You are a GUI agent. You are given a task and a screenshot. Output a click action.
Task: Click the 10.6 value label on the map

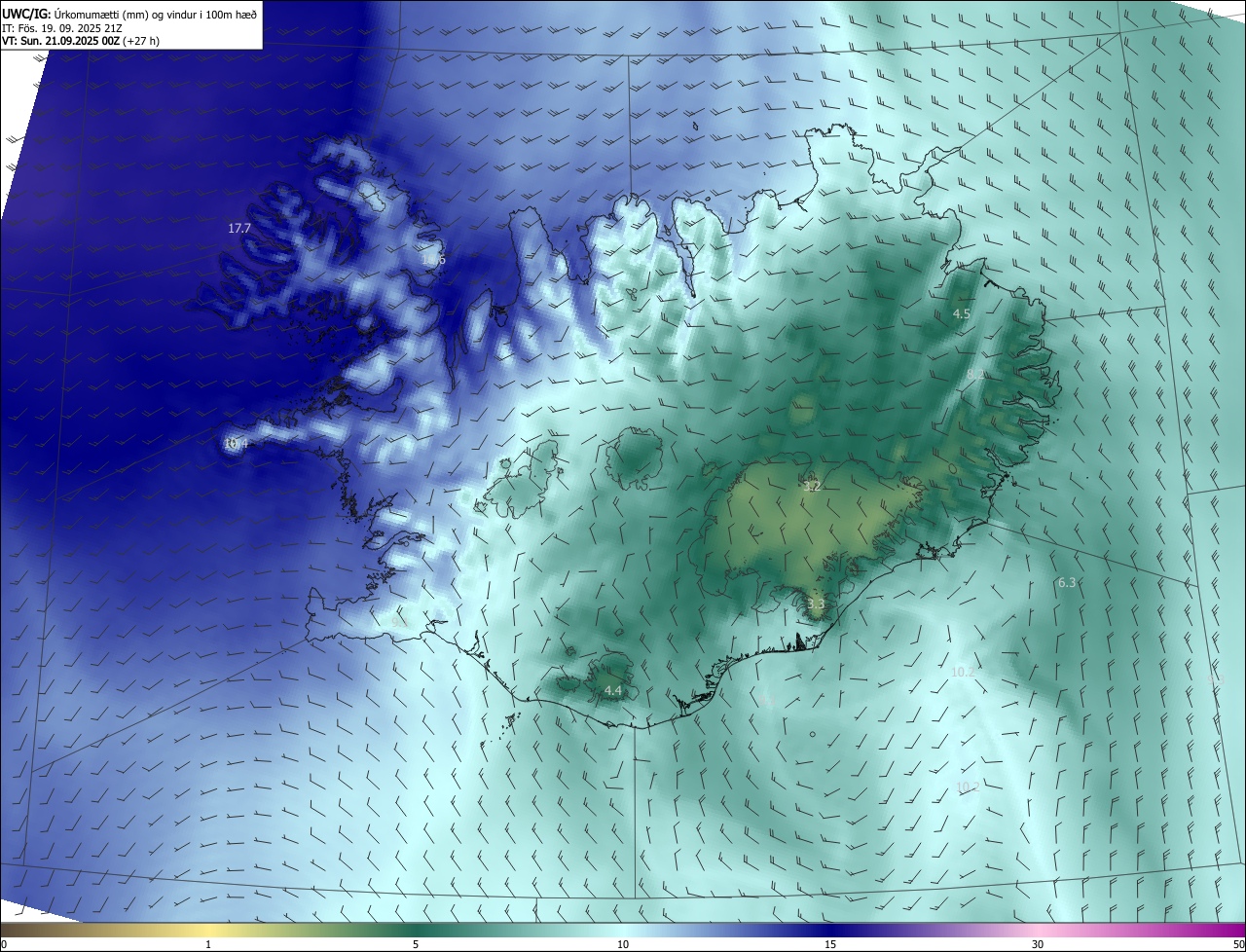(433, 260)
